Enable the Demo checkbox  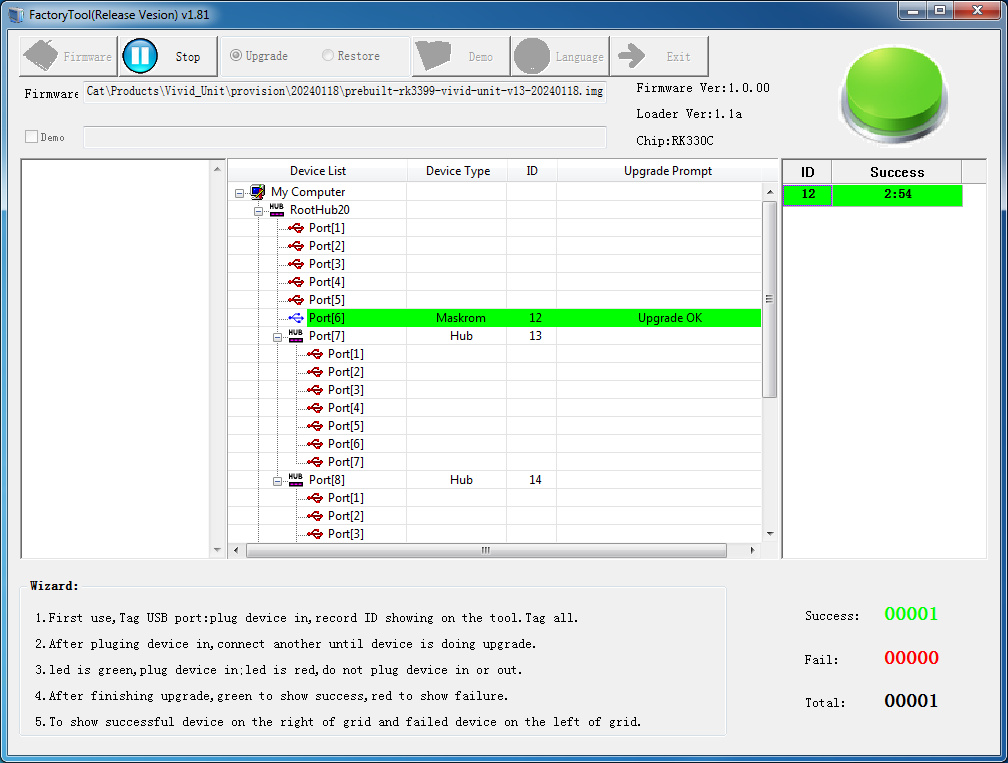[31, 137]
